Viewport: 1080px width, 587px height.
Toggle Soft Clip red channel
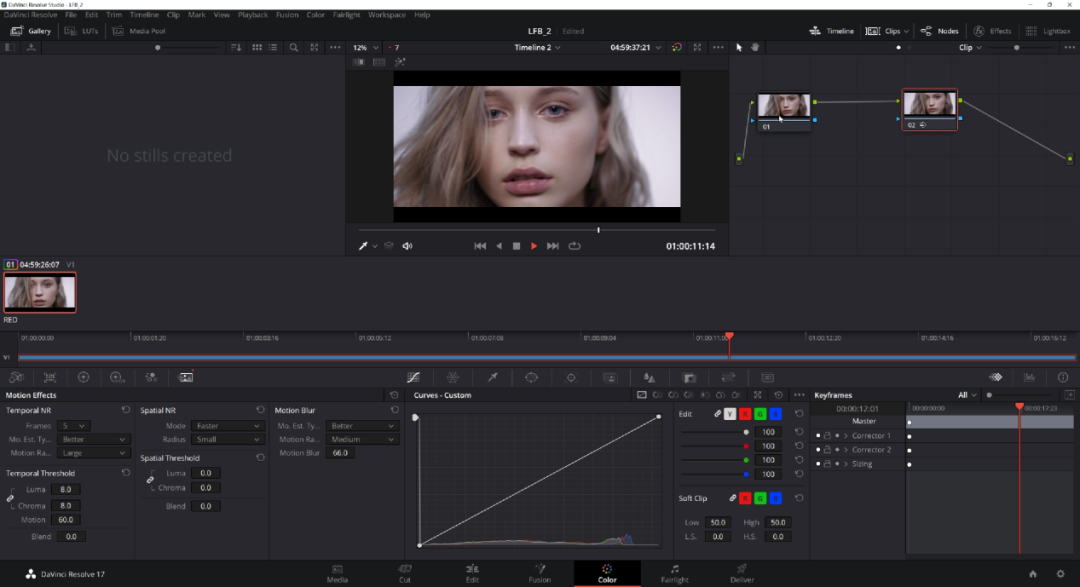pyautogui.click(x=746, y=498)
